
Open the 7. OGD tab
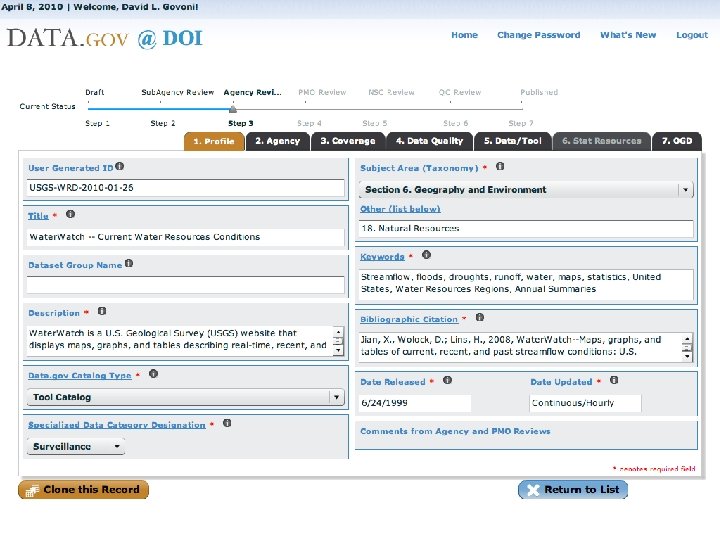[x=677, y=141]
